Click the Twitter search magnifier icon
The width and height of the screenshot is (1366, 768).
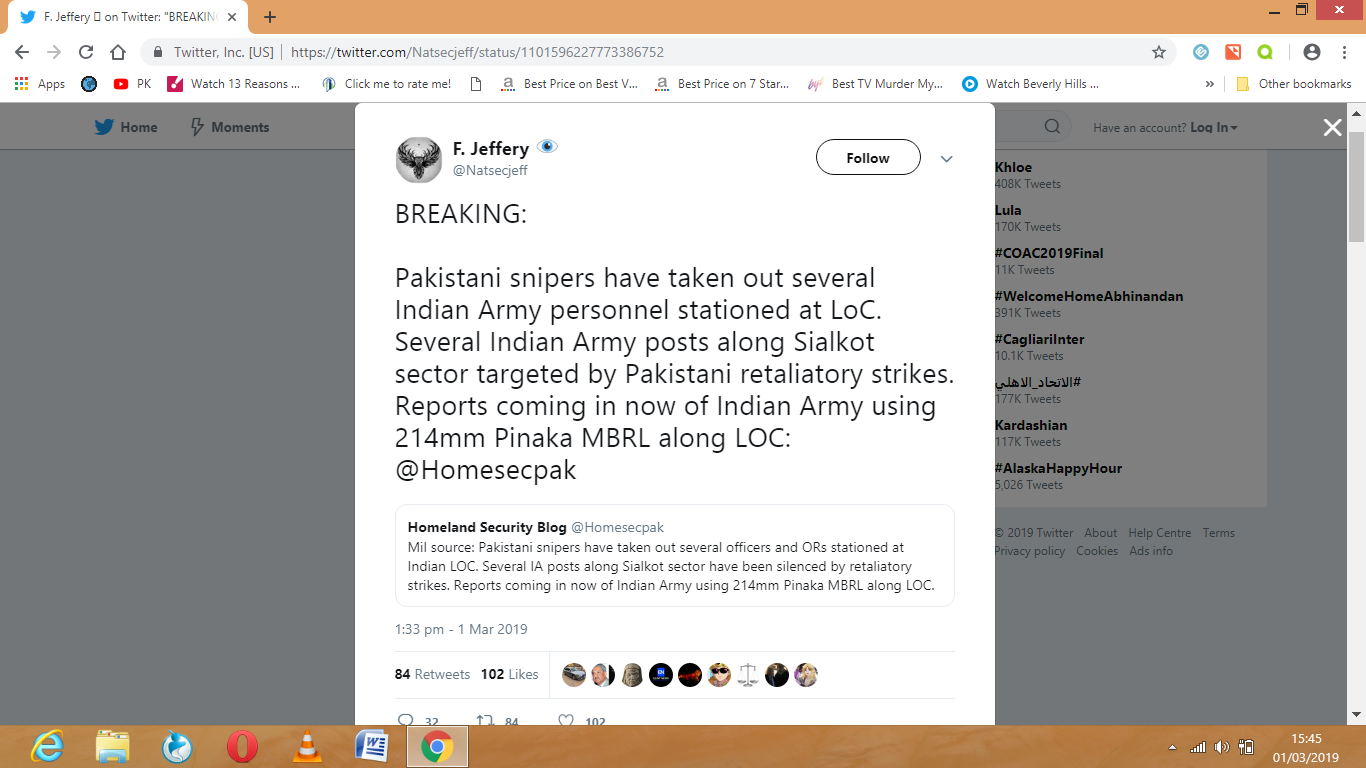(x=1052, y=127)
